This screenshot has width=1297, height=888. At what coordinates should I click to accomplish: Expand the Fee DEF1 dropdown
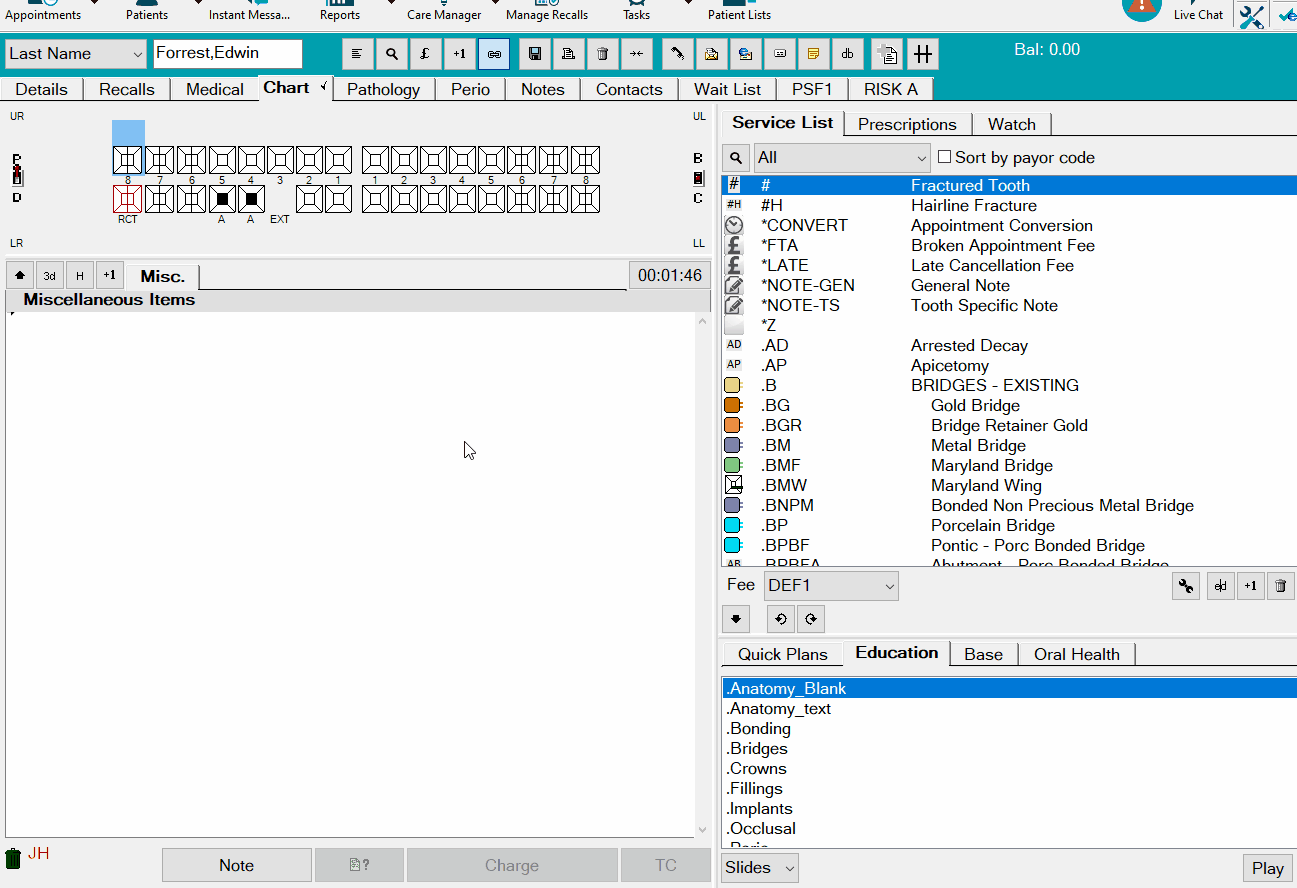(889, 586)
